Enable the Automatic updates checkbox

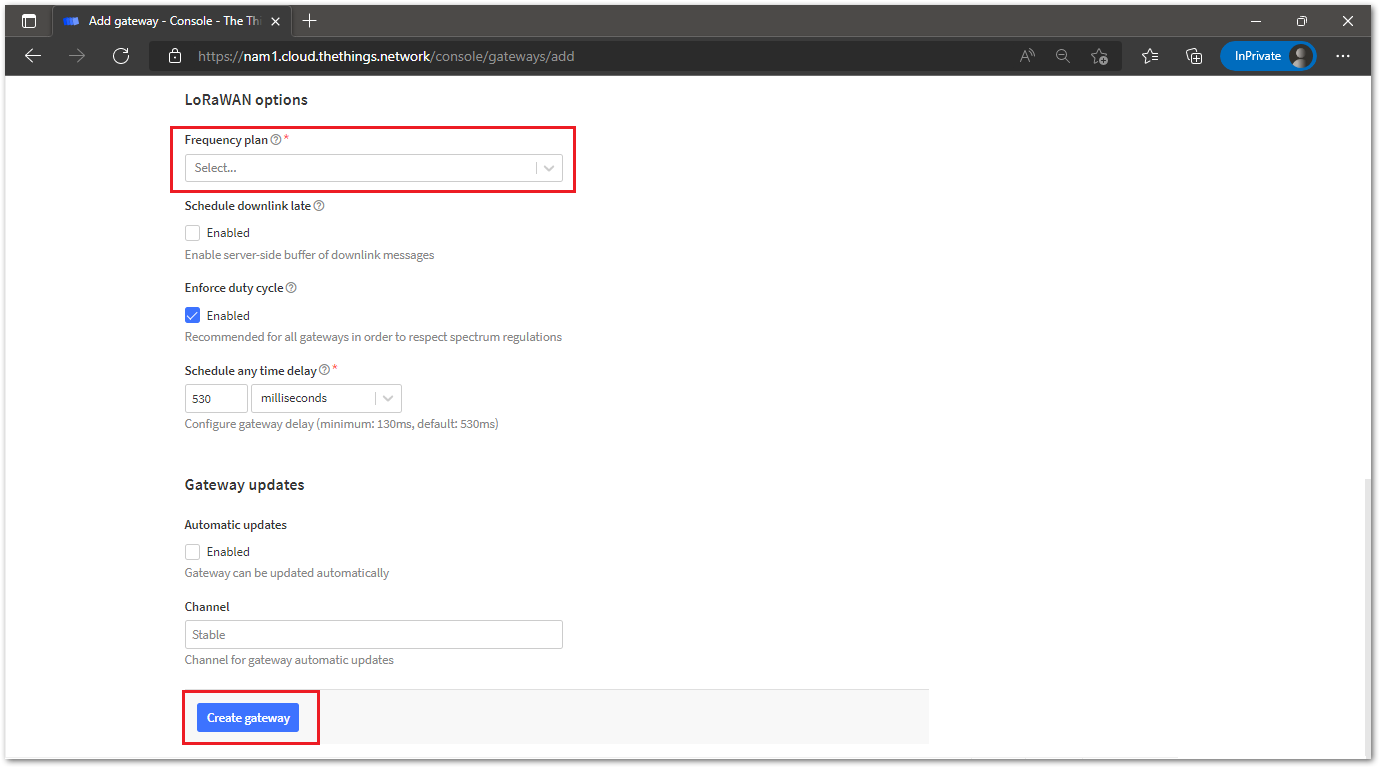pyautogui.click(x=193, y=552)
